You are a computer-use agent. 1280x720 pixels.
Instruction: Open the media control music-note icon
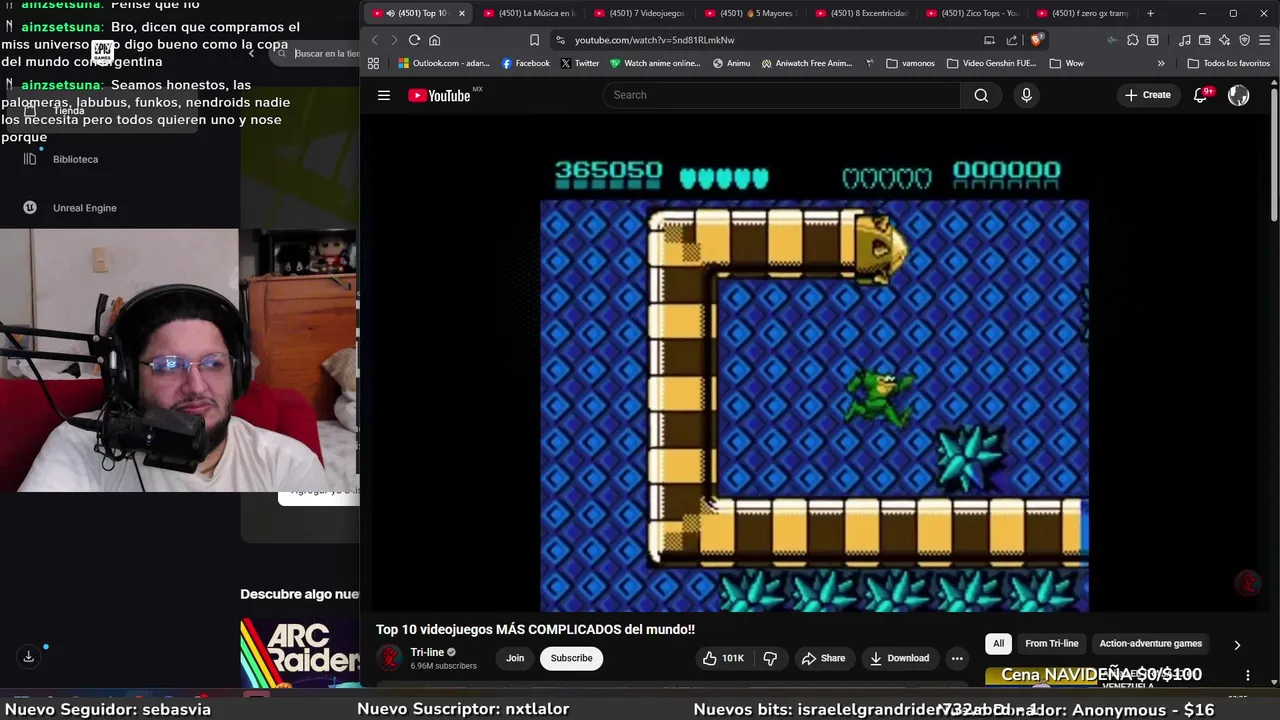tap(1185, 40)
